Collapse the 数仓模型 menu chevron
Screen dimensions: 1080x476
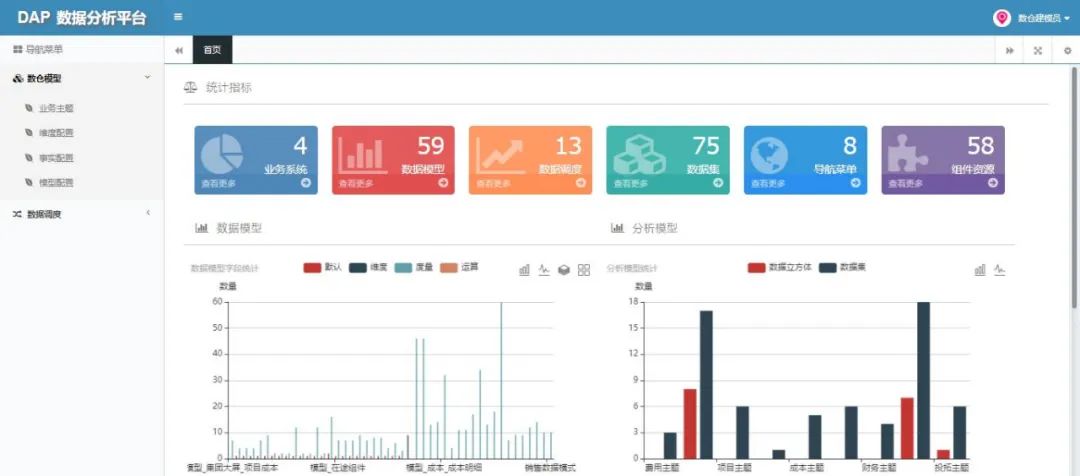(x=147, y=77)
